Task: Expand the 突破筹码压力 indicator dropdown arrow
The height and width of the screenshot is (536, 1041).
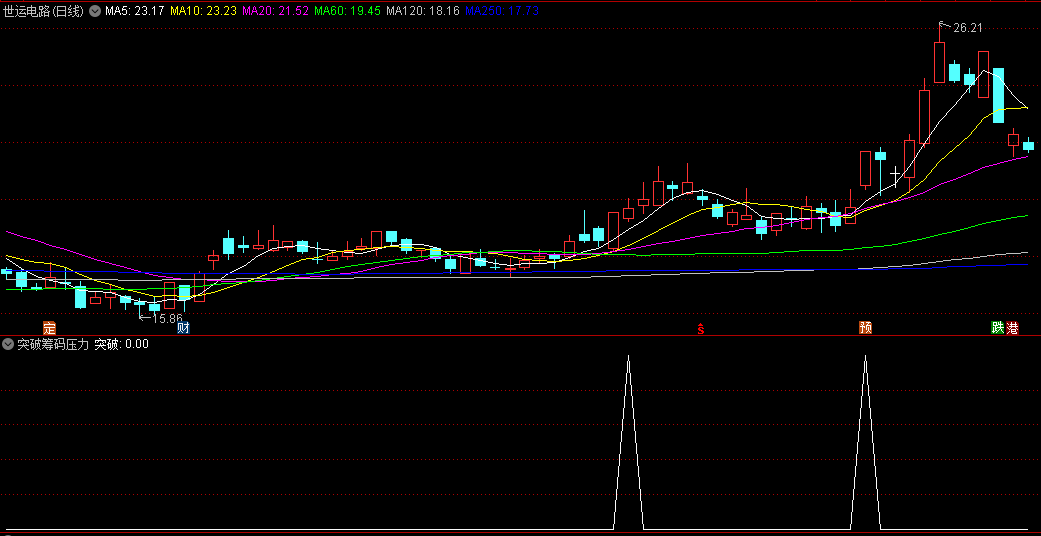Action: (8, 344)
